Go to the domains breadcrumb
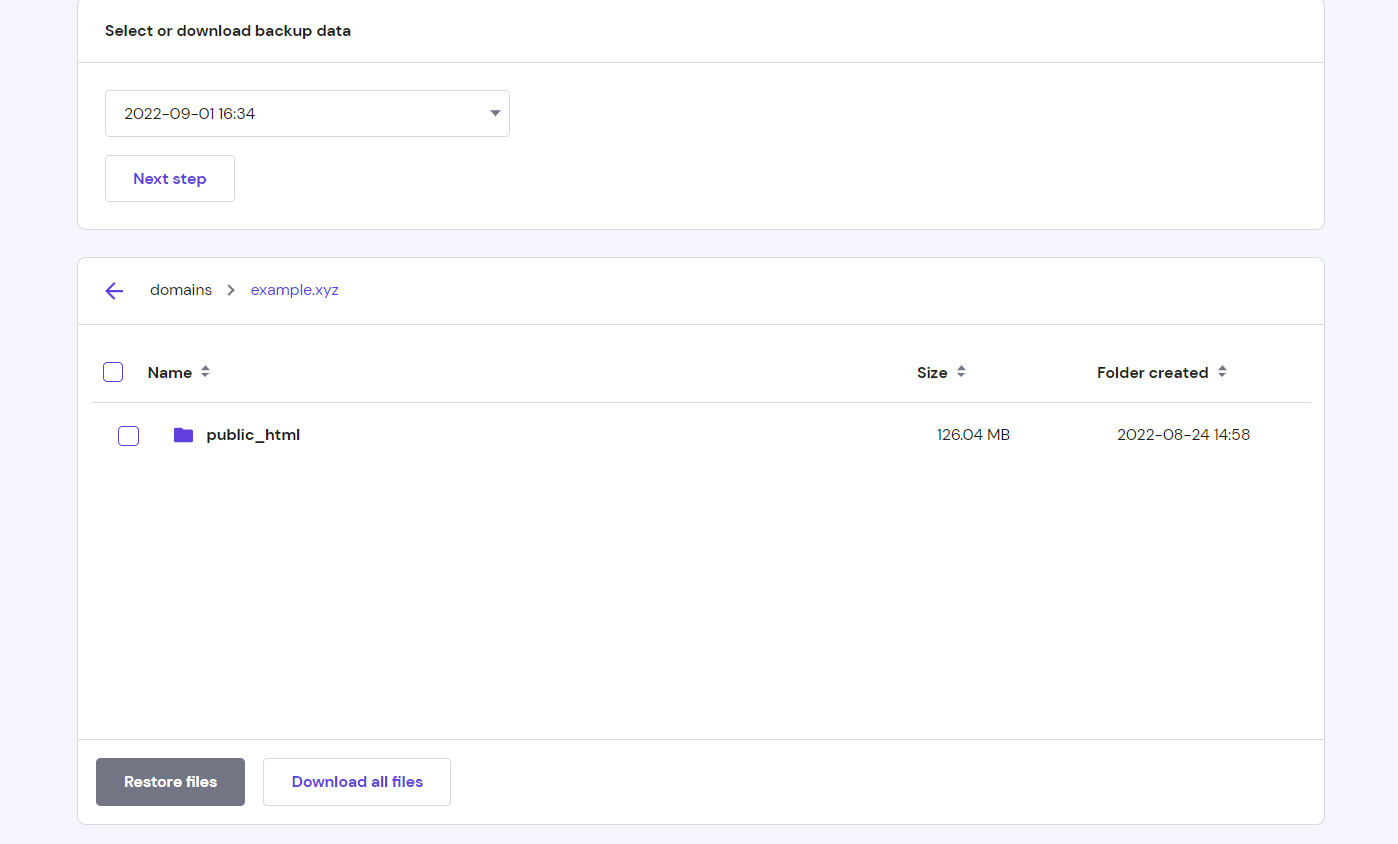 [181, 291]
